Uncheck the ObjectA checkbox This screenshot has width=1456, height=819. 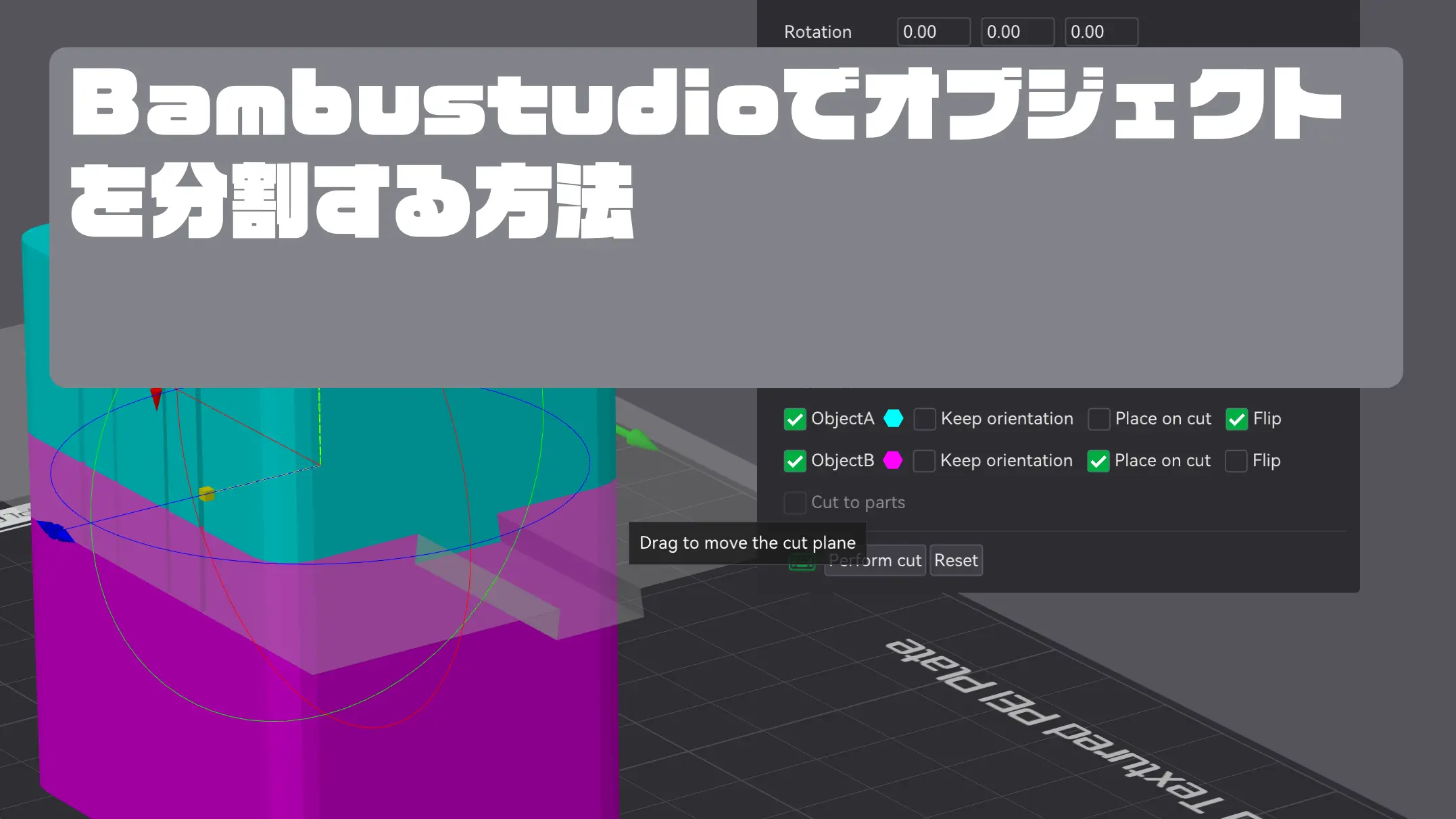click(x=795, y=419)
